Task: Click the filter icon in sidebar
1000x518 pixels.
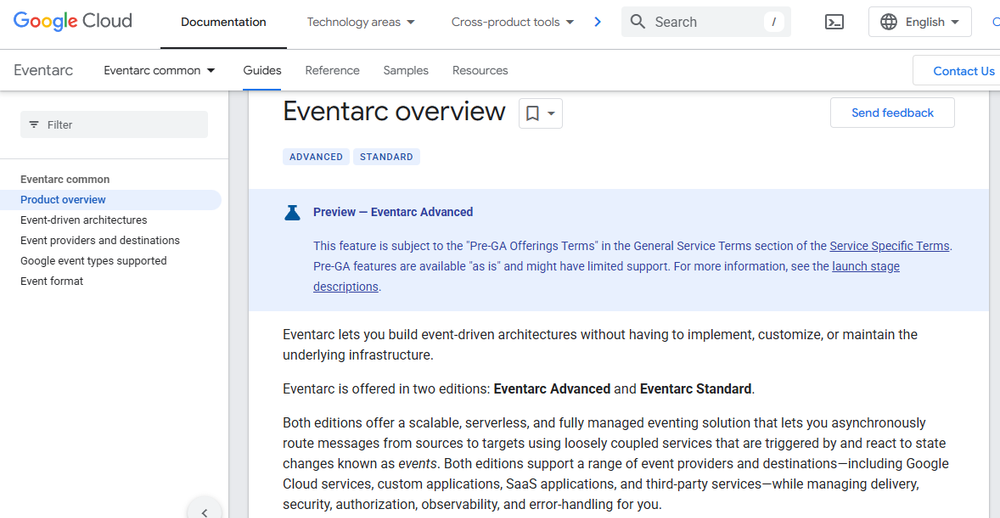Action: pos(34,125)
